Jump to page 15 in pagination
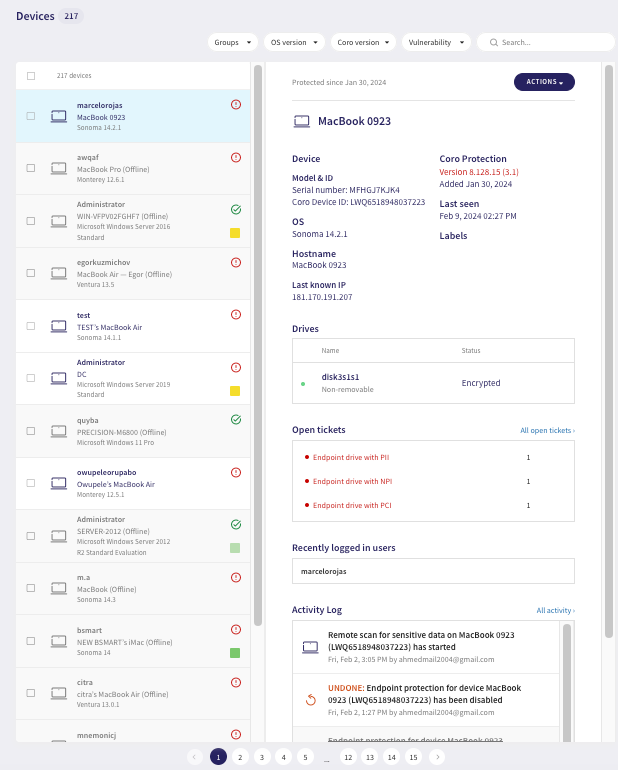Image resolution: width=618 pixels, height=770 pixels. [414, 757]
